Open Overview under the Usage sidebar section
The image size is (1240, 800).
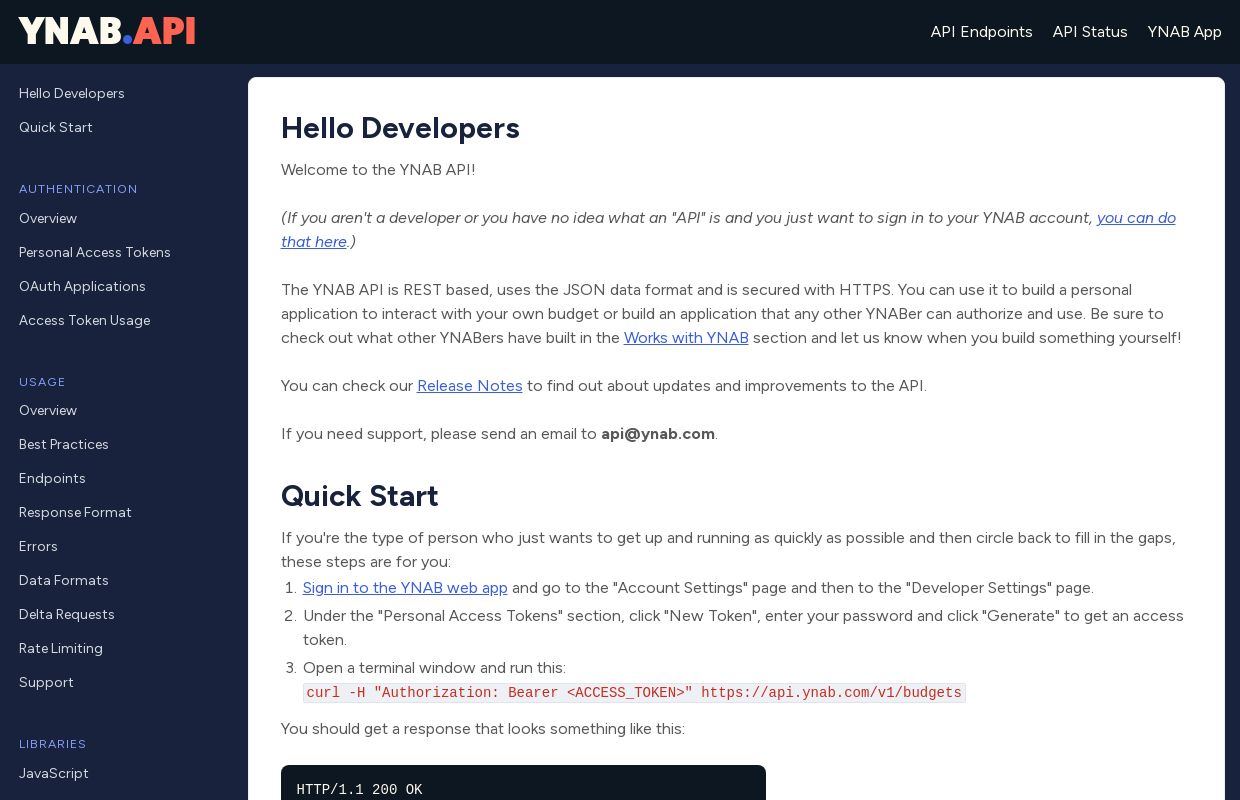pyautogui.click(x=48, y=411)
